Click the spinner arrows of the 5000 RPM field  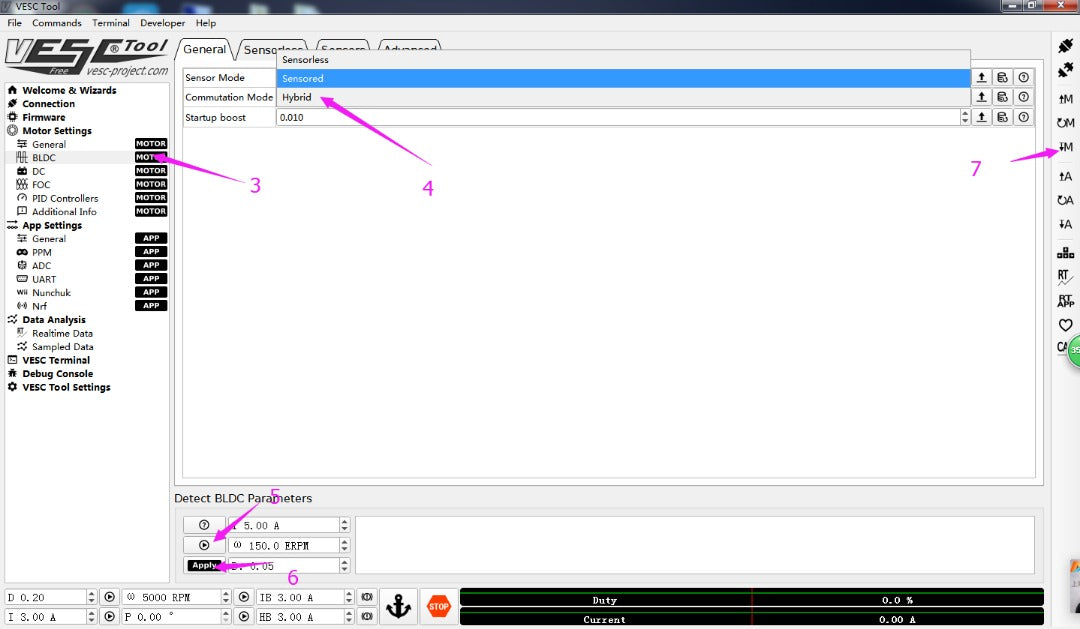225,597
